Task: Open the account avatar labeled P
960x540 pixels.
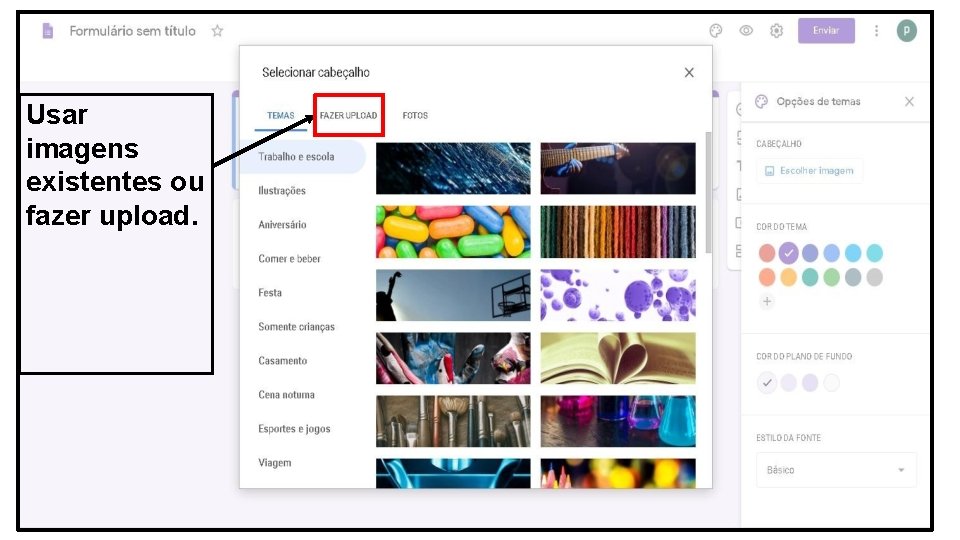Action: click(906, 31)
